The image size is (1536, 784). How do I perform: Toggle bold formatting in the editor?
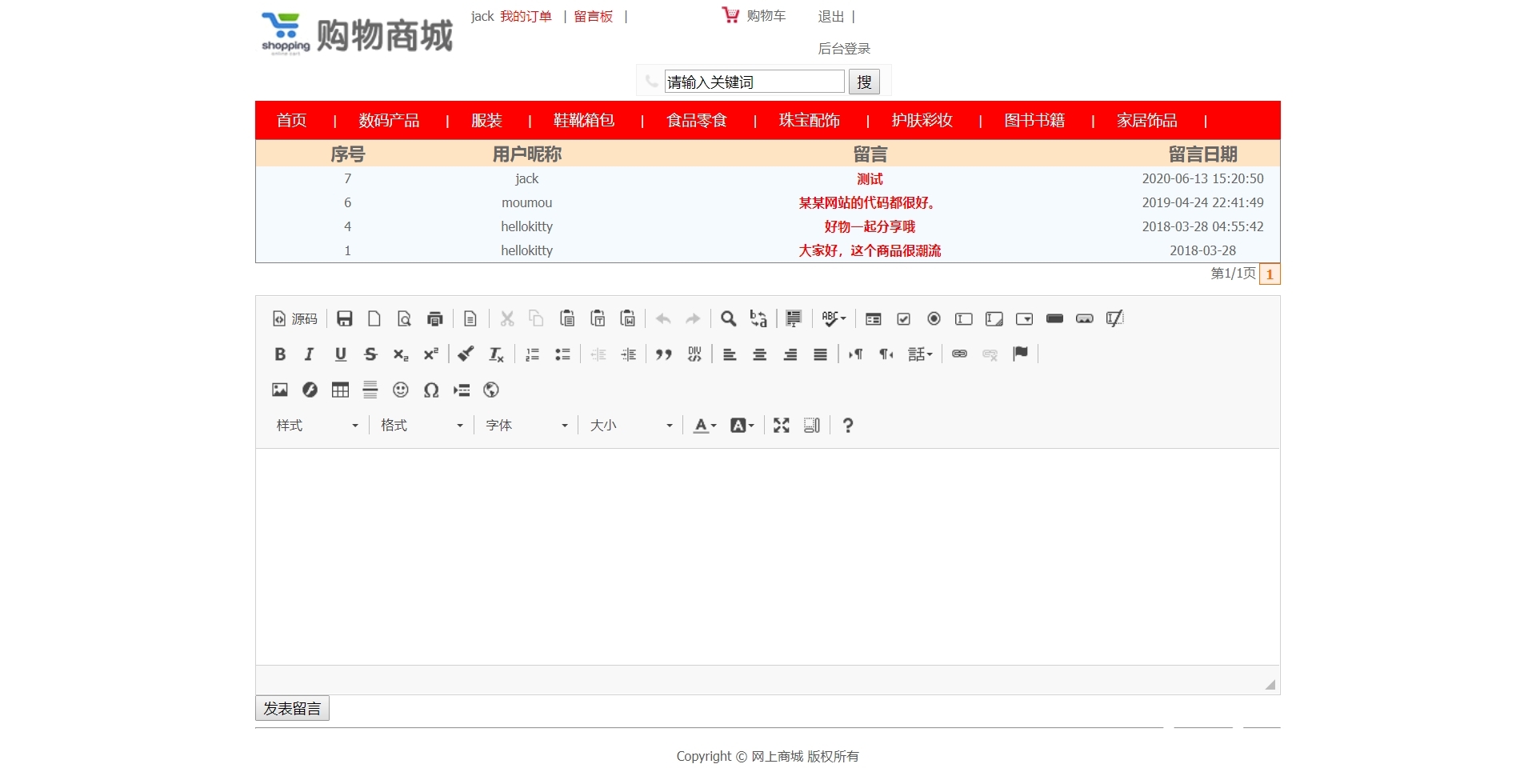(279, 354)
